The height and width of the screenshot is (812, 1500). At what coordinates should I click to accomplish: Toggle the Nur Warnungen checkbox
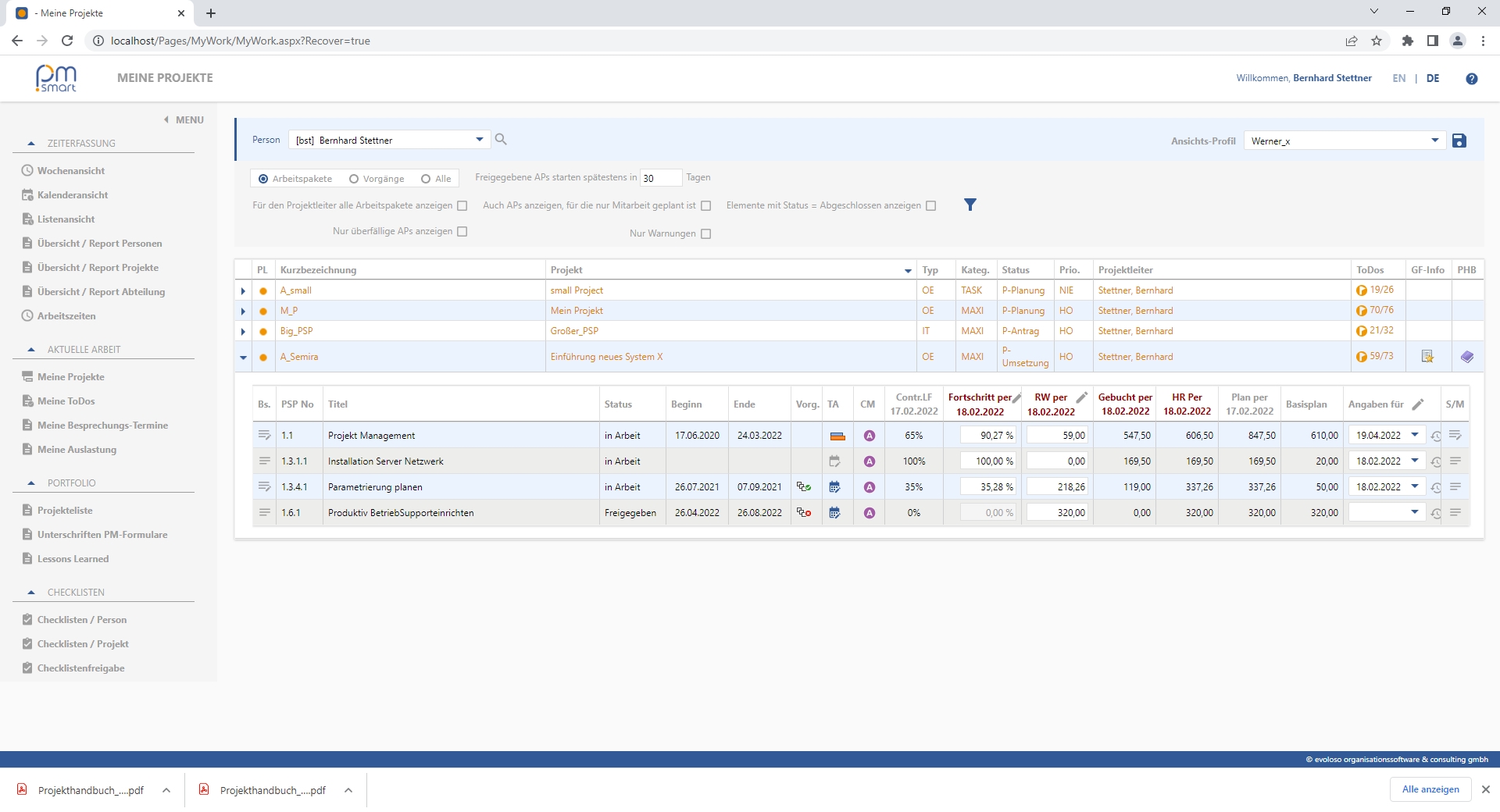(x=706, y=233)
